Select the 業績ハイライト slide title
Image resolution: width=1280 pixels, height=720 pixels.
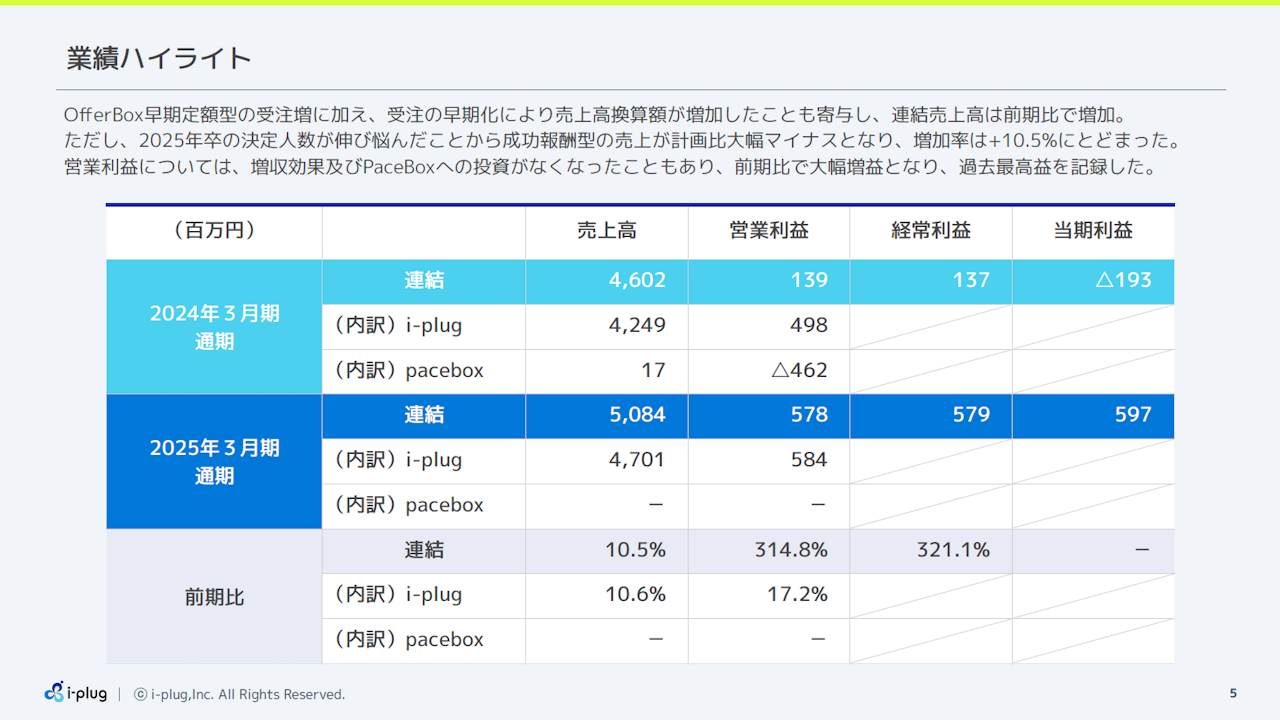(158, 58)
